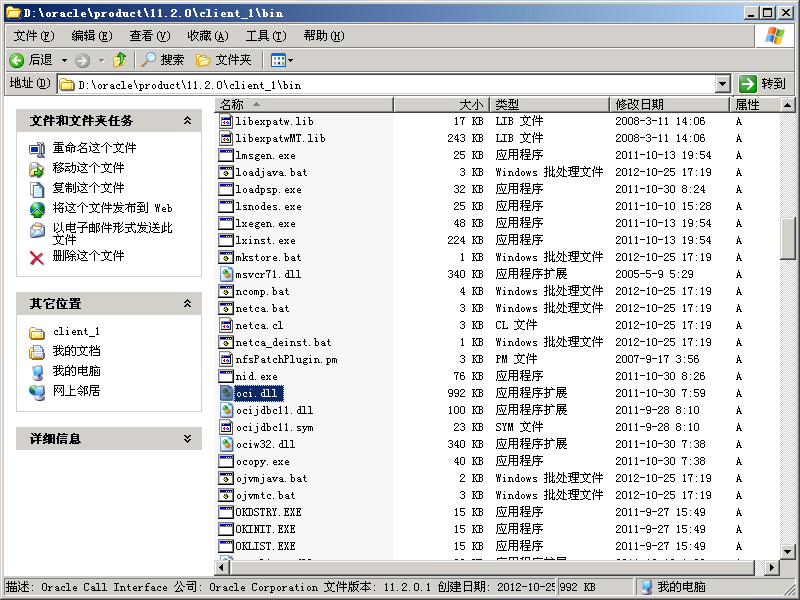The width and height of the screenshot is (800, 600).
Task: Click the red X delete icon
Action: [x=37, y=258]
